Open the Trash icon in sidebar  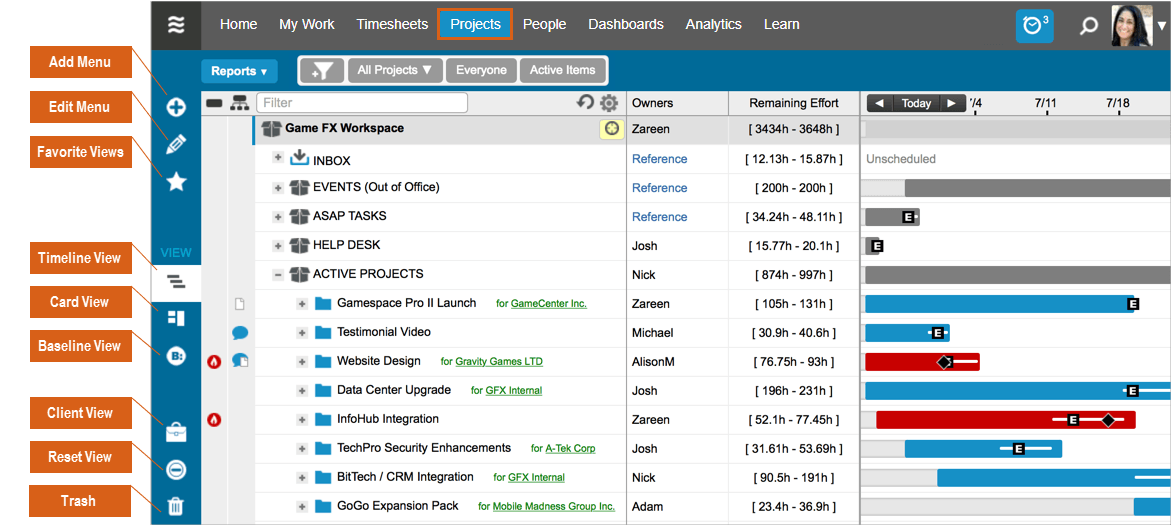pyautogui.click(x=176, y=506)
